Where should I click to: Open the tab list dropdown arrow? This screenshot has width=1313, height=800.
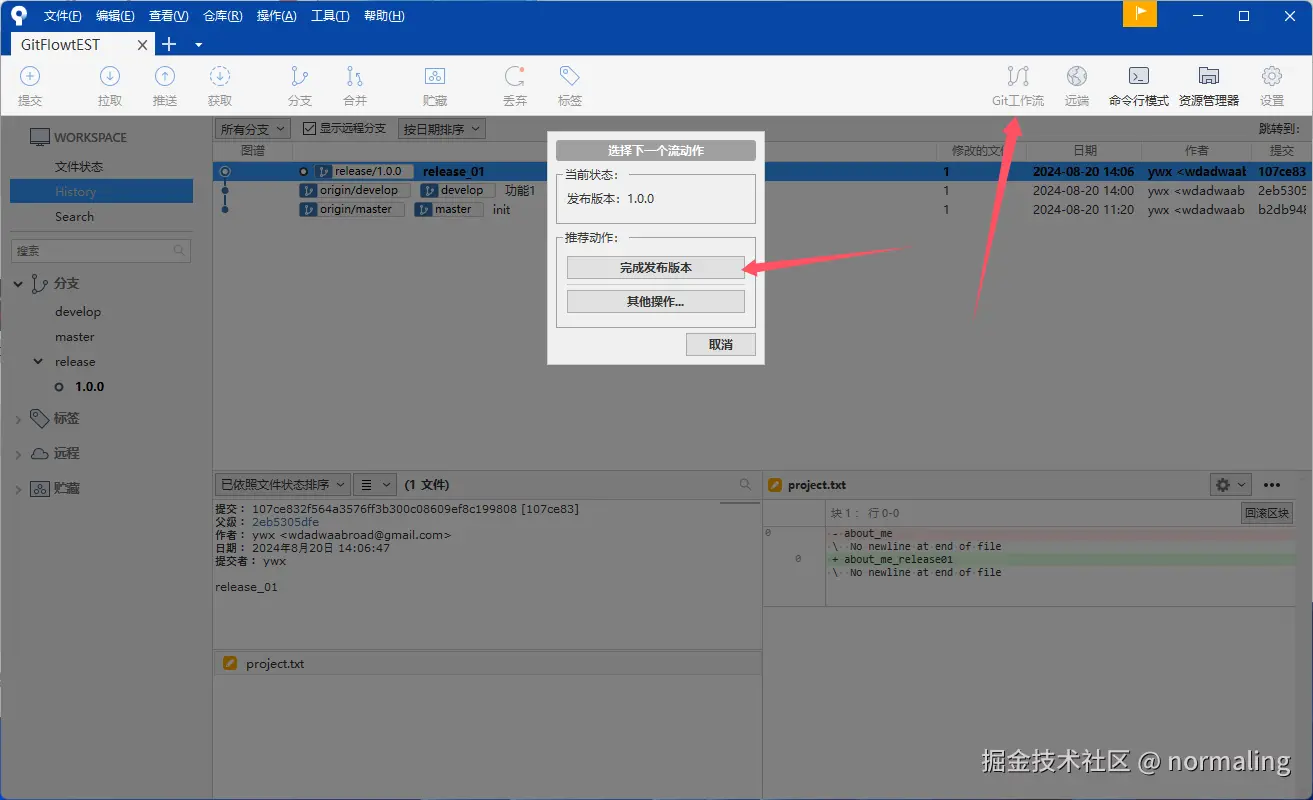198,45
